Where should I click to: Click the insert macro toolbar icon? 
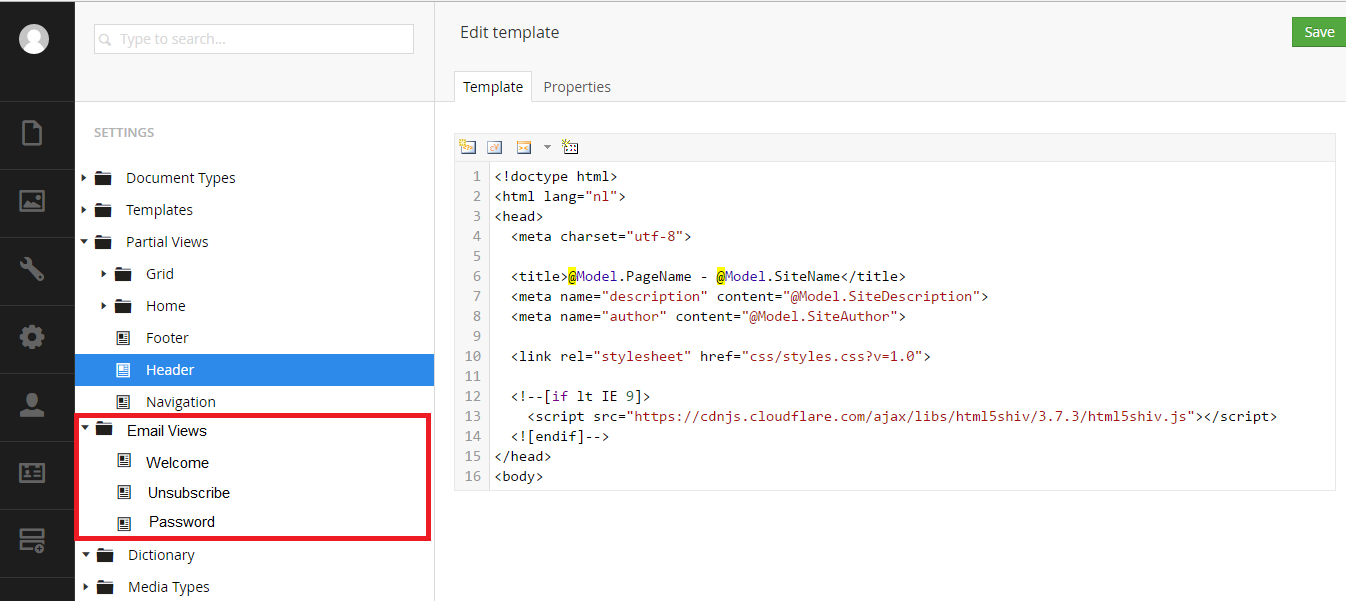pyautogui.click(x=523, y=147)
